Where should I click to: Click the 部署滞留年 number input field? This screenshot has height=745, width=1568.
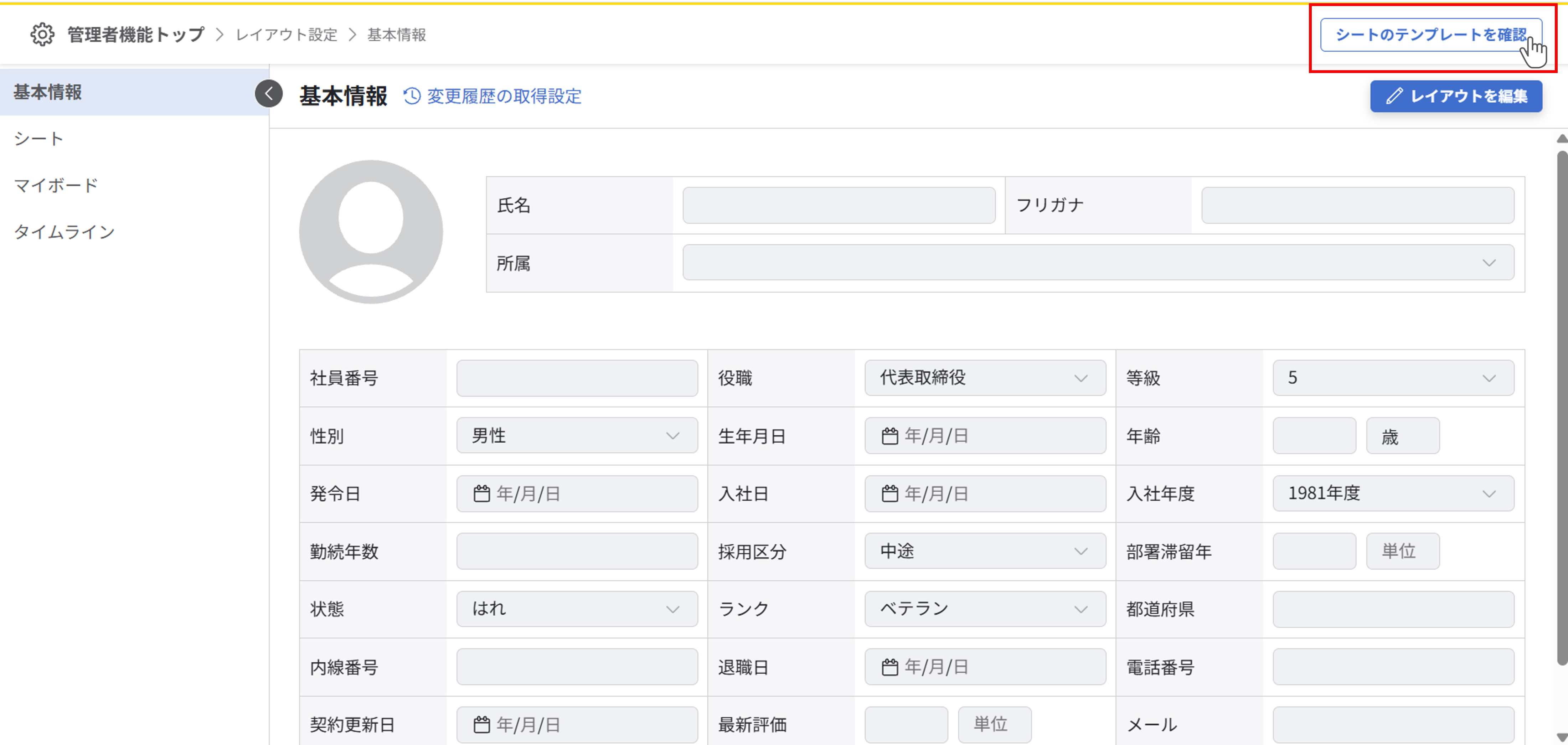[x=1314, y=552]
